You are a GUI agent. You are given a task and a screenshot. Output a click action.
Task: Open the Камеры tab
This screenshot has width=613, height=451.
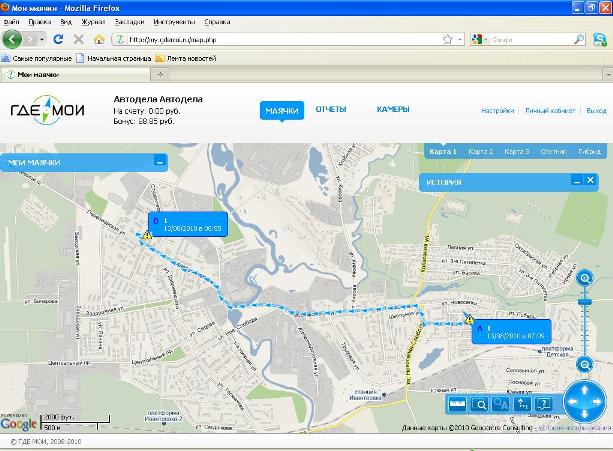coord(393,109)
